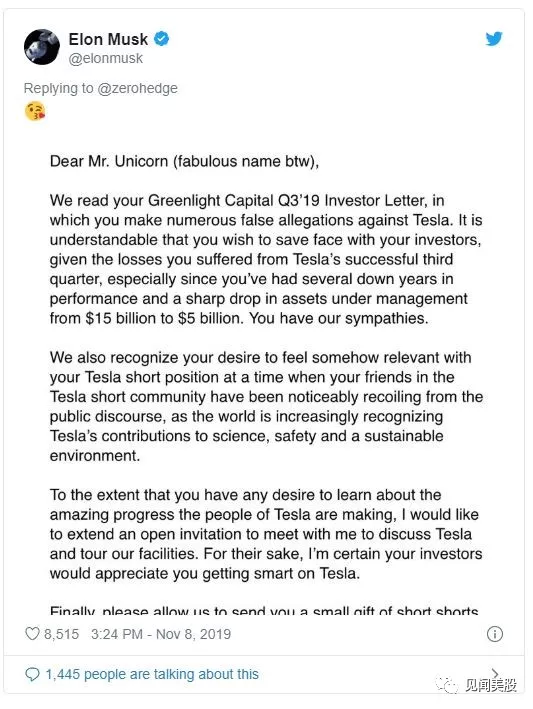Viewport: 533px width, 709px height.
Task: Click the blue verified badge
Action: (161, 39)
